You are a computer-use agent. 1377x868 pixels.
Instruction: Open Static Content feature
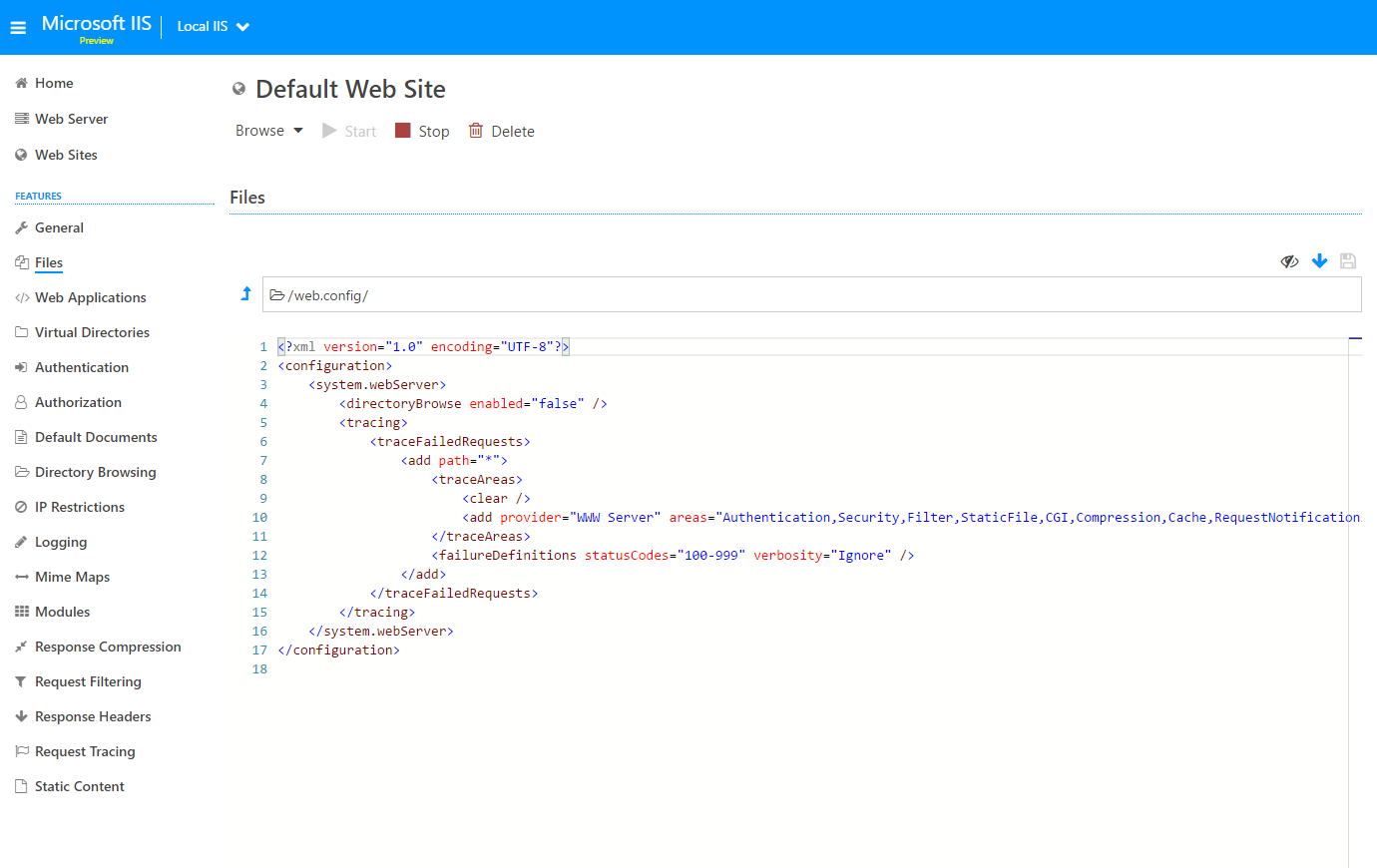79,786
